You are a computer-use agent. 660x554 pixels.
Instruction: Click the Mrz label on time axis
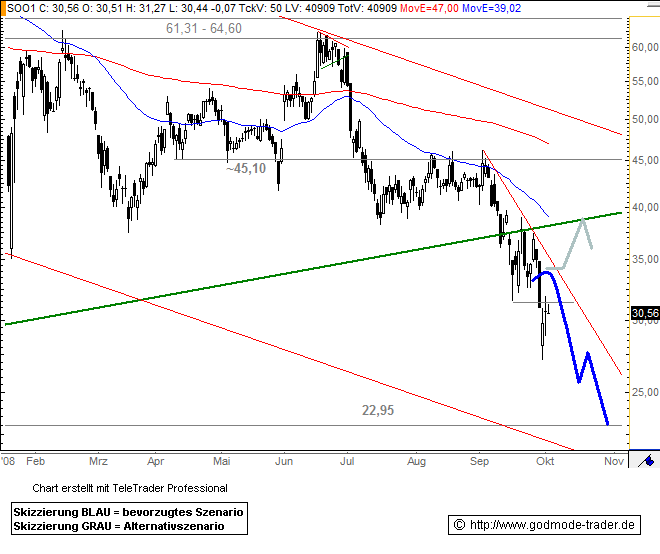point(98,461)
